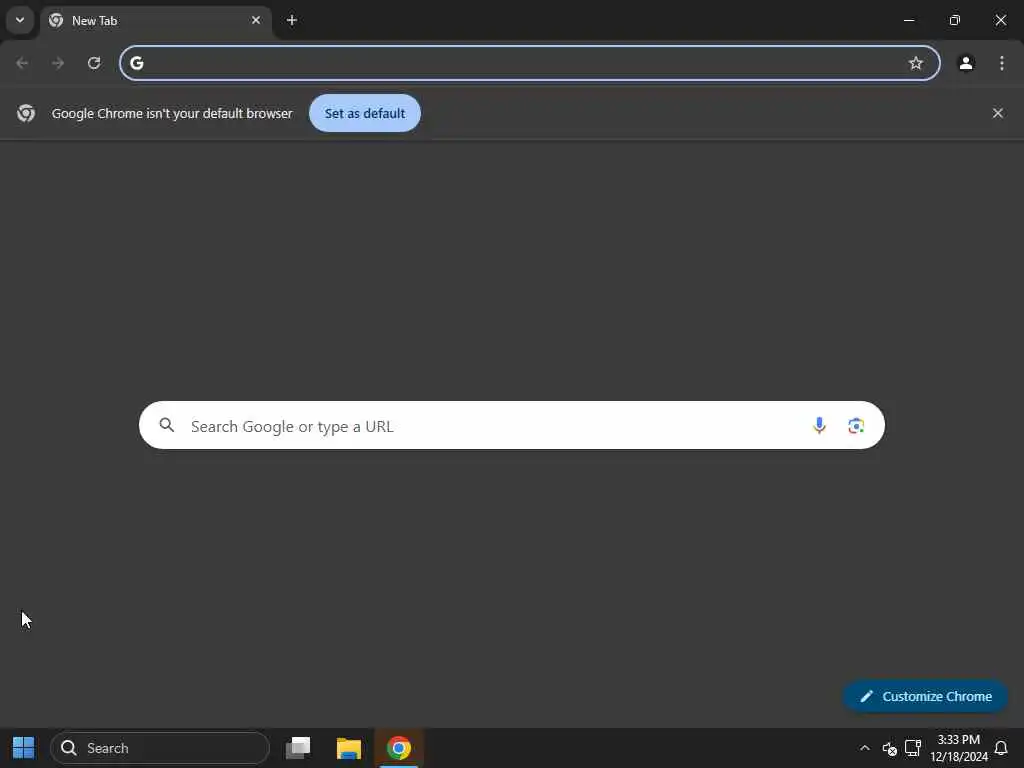1024x768 pixels.
Task: Reload the current page
Action: [94, 63]
